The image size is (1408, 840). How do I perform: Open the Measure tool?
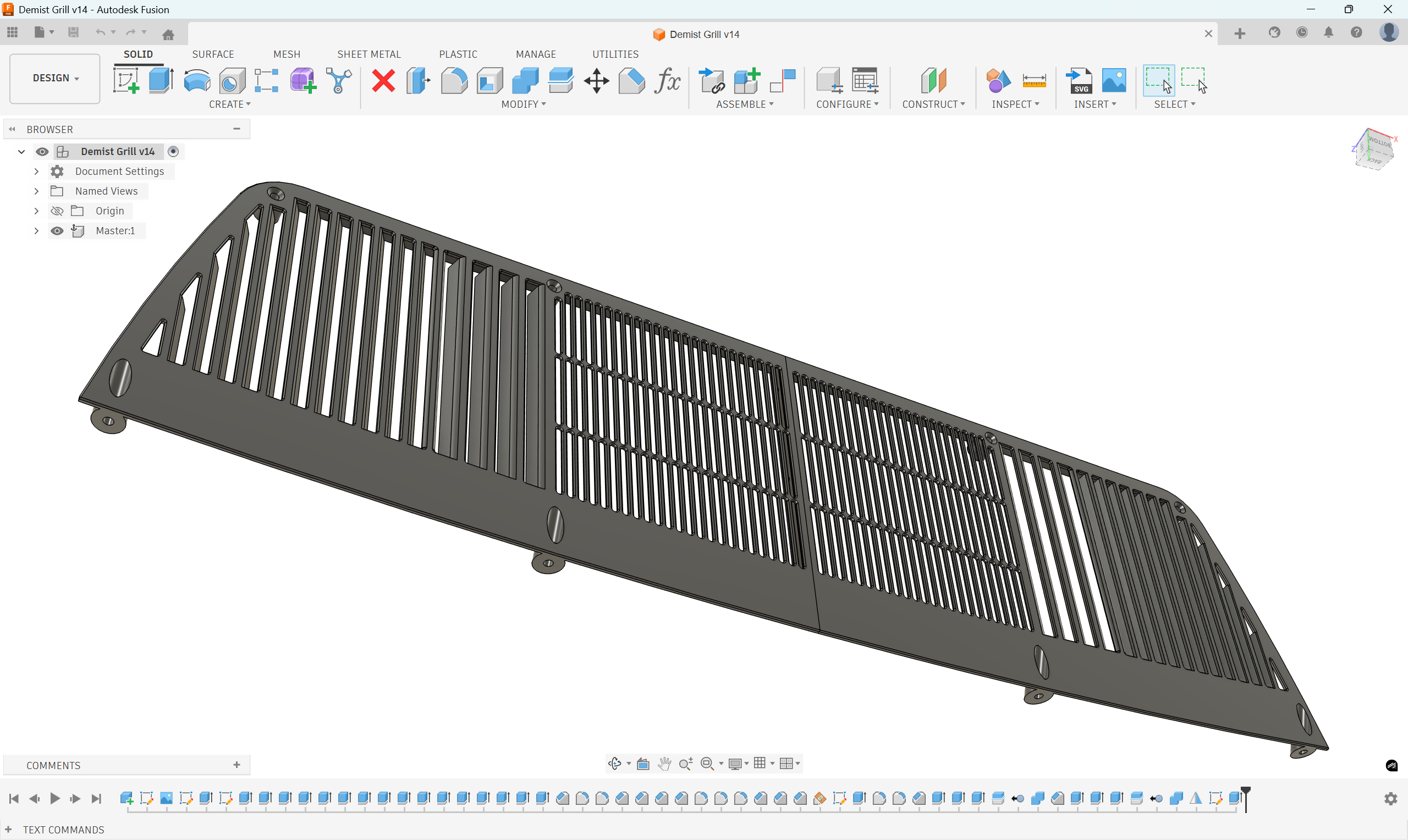tap(1034, 80)
